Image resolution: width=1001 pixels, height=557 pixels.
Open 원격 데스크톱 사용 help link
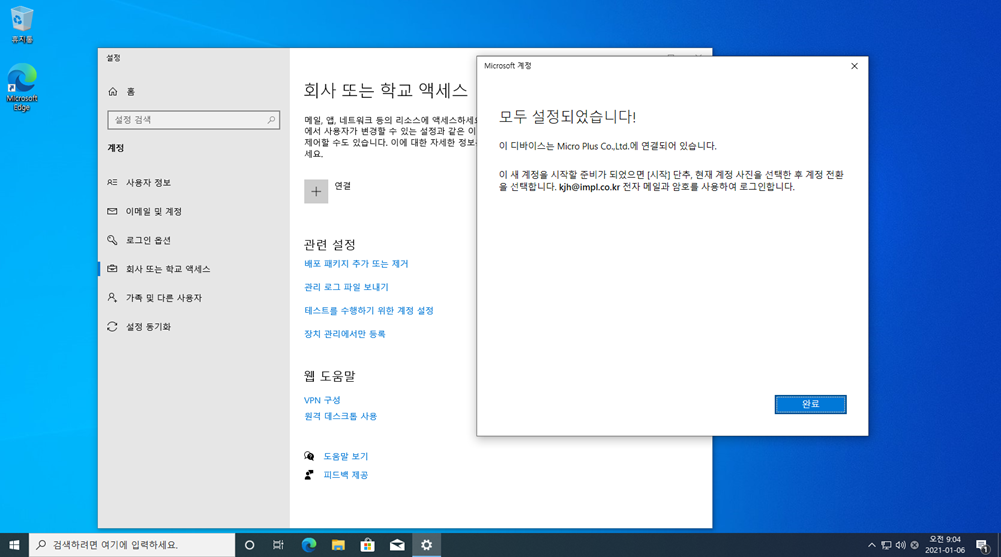pos(340,416)
